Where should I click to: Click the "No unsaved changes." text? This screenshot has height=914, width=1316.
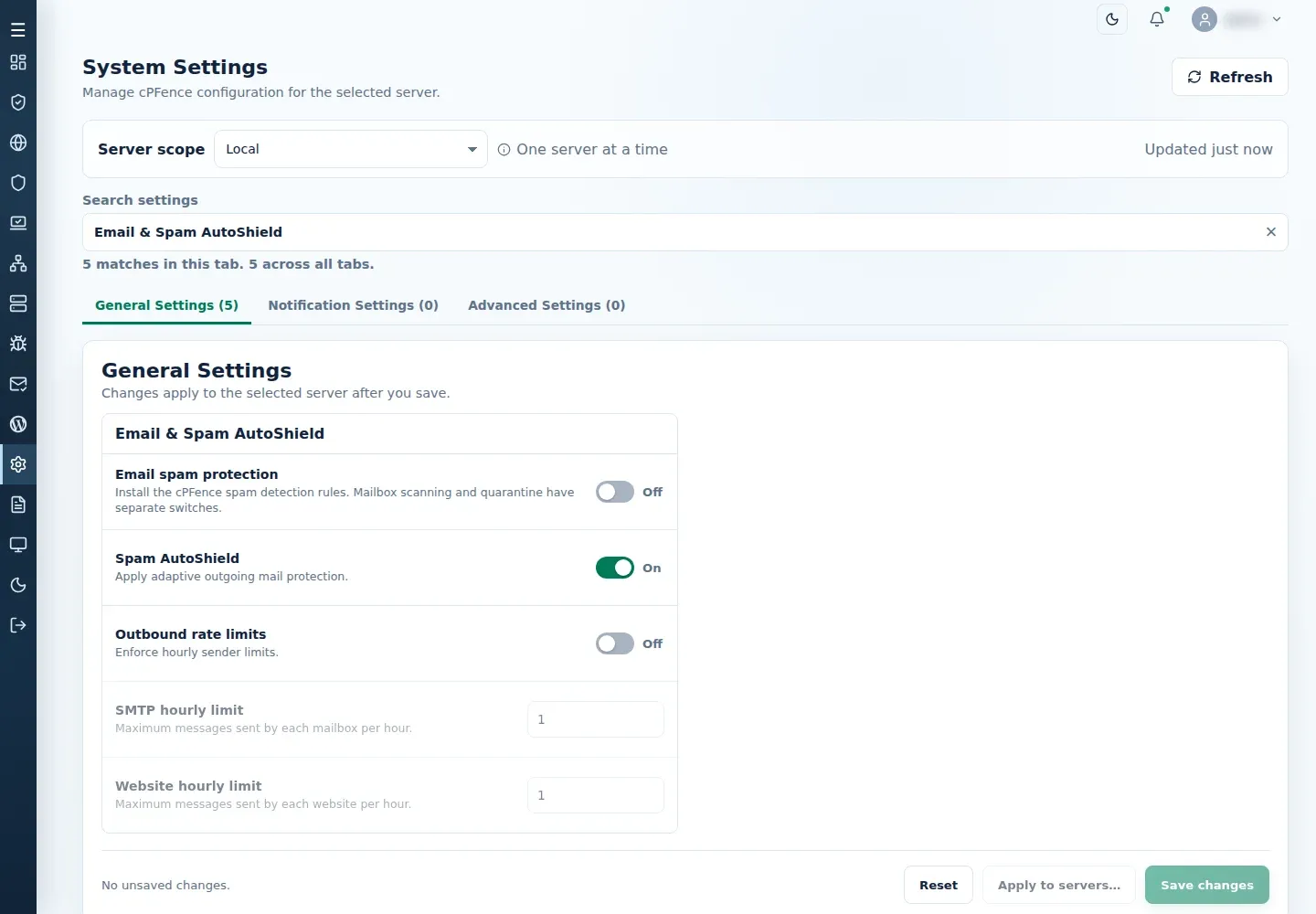pos(165,885)
